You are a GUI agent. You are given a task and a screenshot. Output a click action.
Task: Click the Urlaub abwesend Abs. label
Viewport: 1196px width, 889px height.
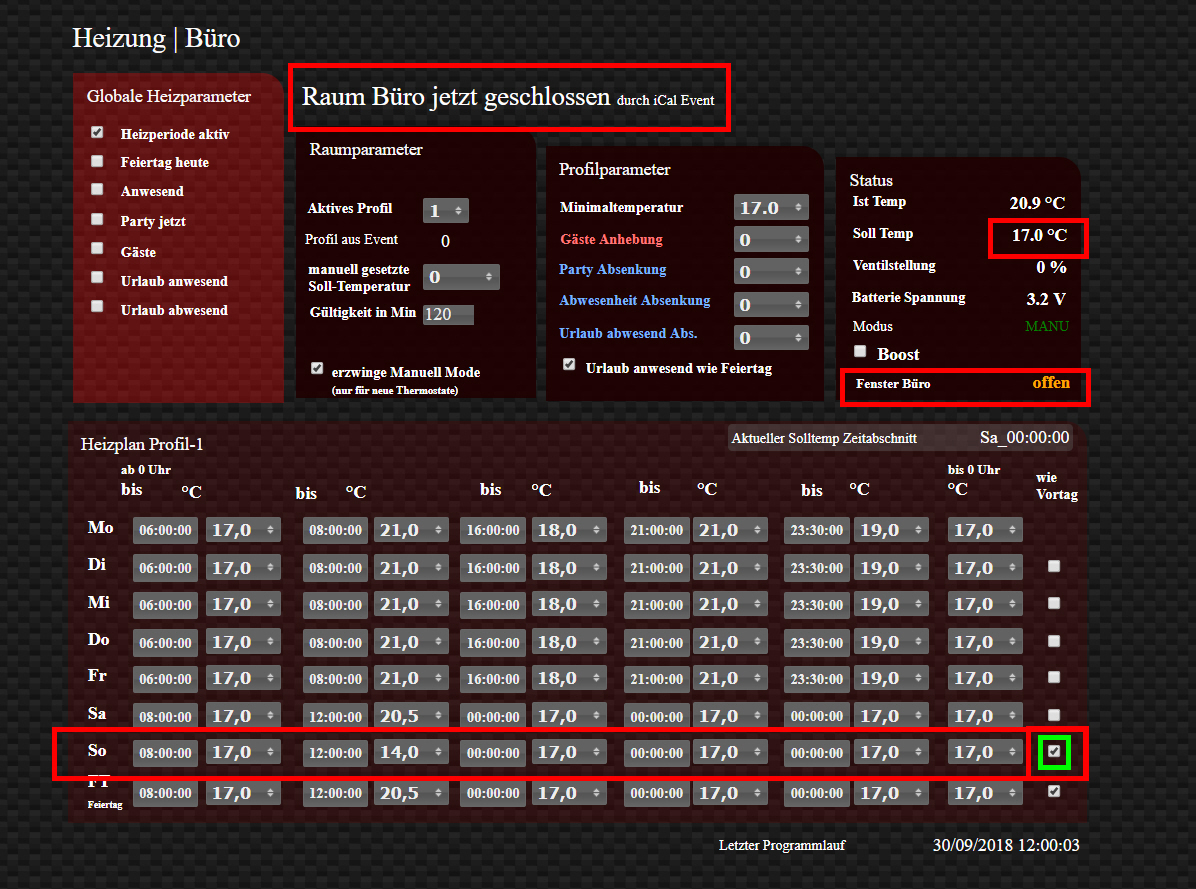628,333
